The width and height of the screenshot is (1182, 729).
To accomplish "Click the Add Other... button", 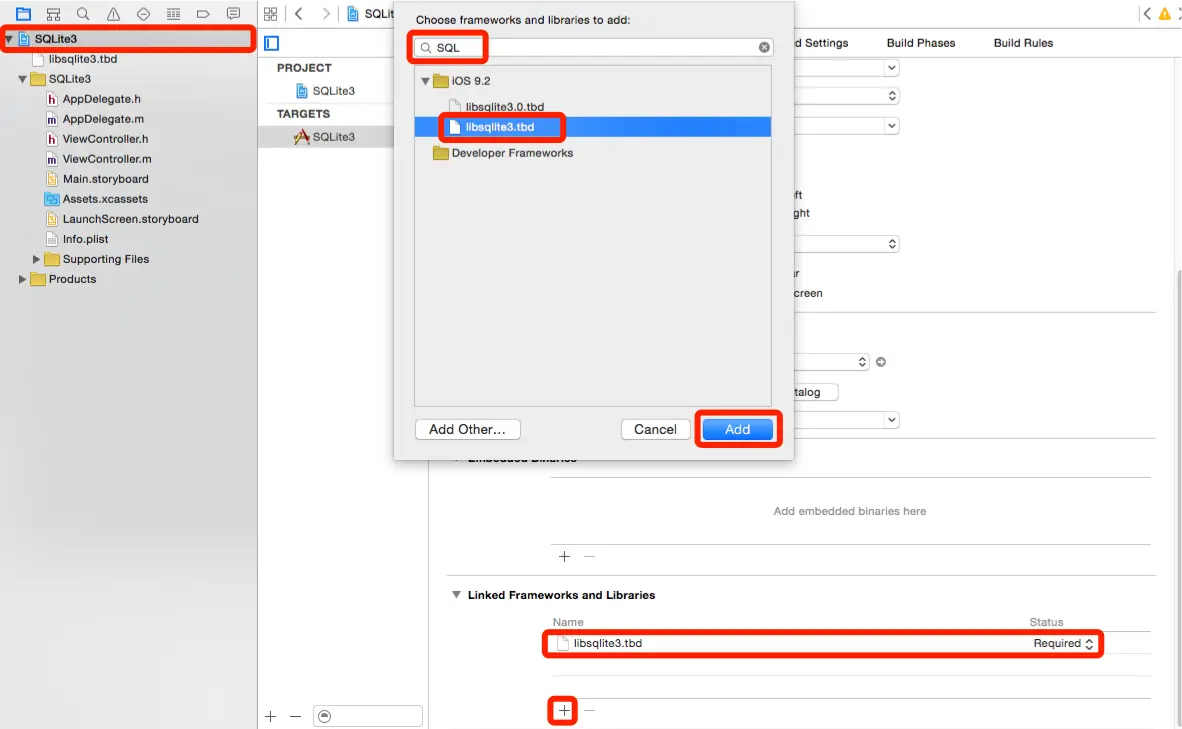I will pos(467,429).
